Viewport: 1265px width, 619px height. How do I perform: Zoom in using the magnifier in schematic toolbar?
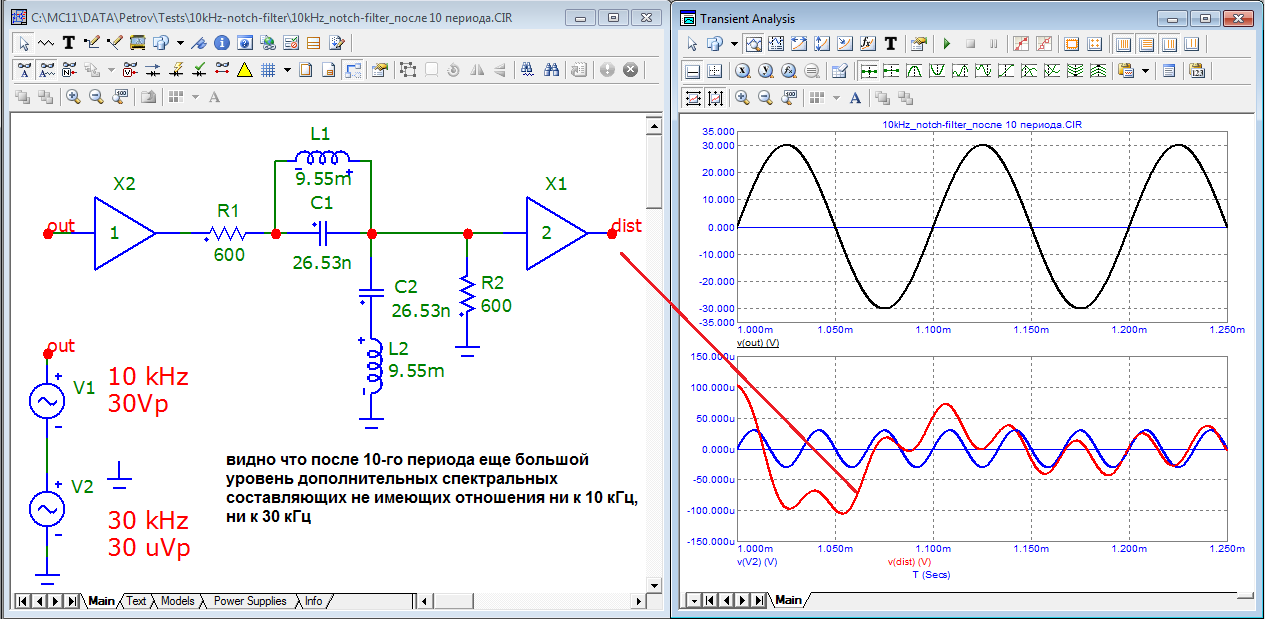[73, 97]
